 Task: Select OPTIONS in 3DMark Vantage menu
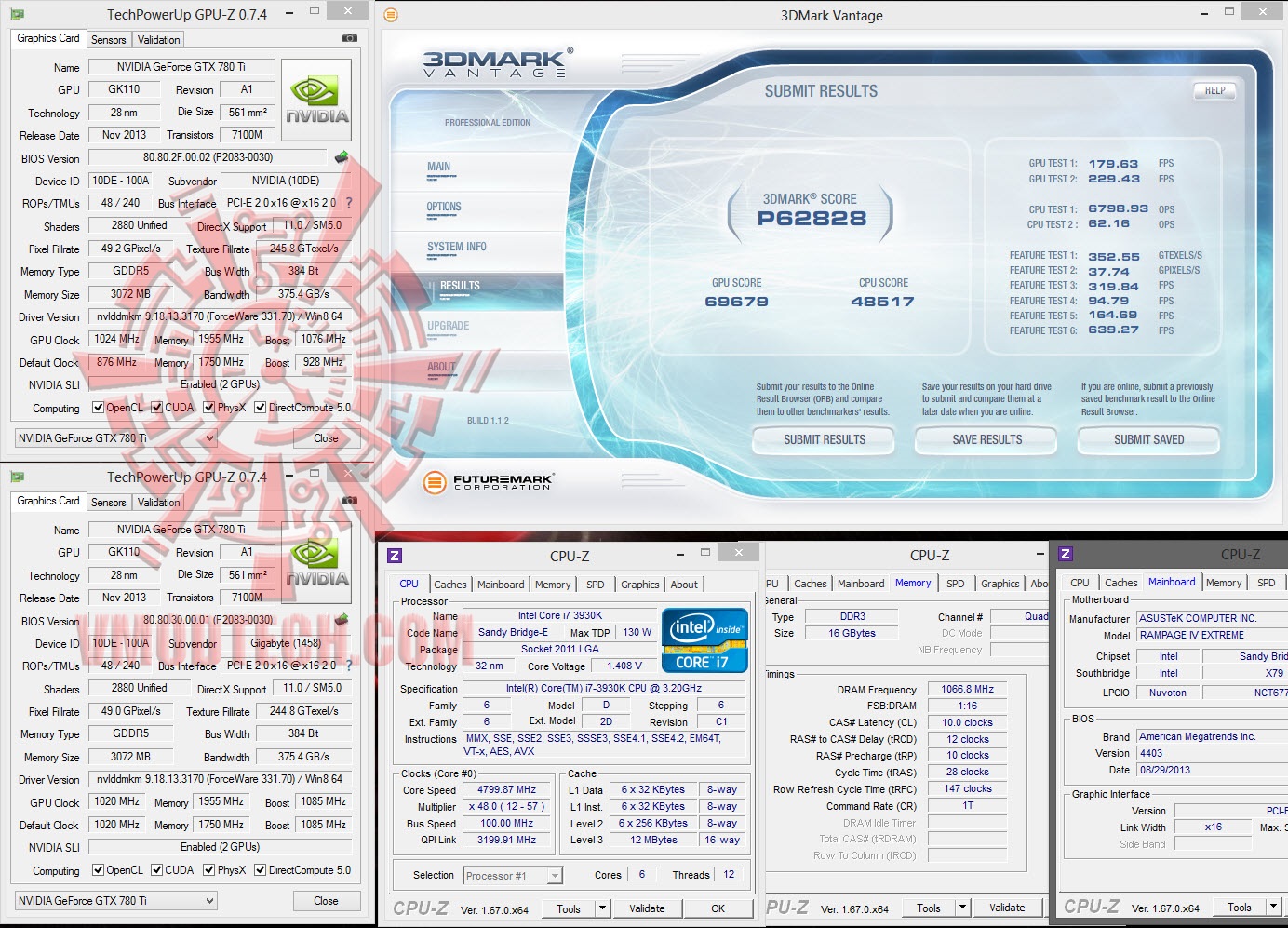tap(444, 208)
